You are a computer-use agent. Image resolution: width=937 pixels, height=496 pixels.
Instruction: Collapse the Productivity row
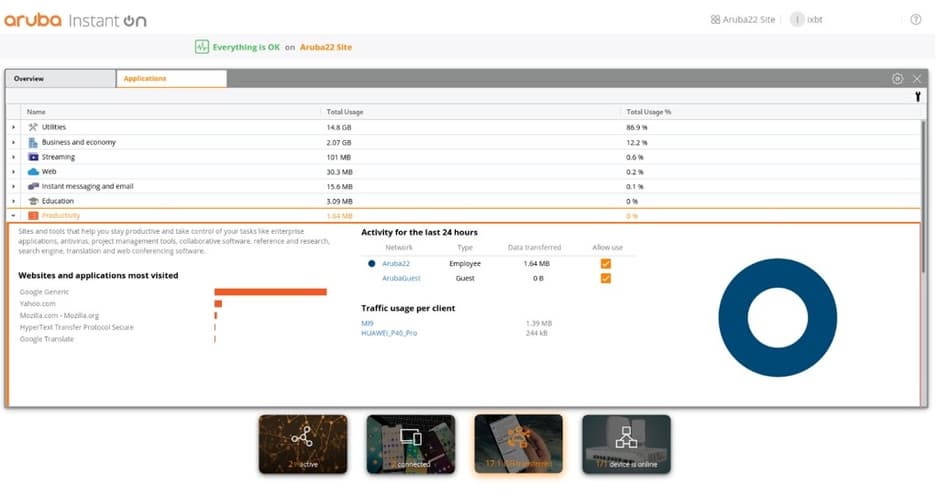[14, 216]
